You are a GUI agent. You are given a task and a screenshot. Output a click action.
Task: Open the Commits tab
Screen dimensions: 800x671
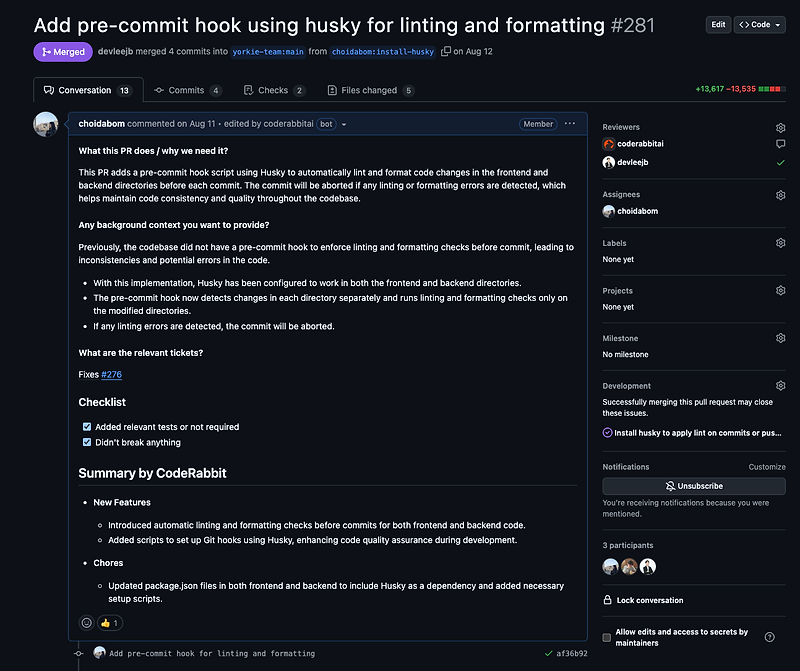point(188,89)
